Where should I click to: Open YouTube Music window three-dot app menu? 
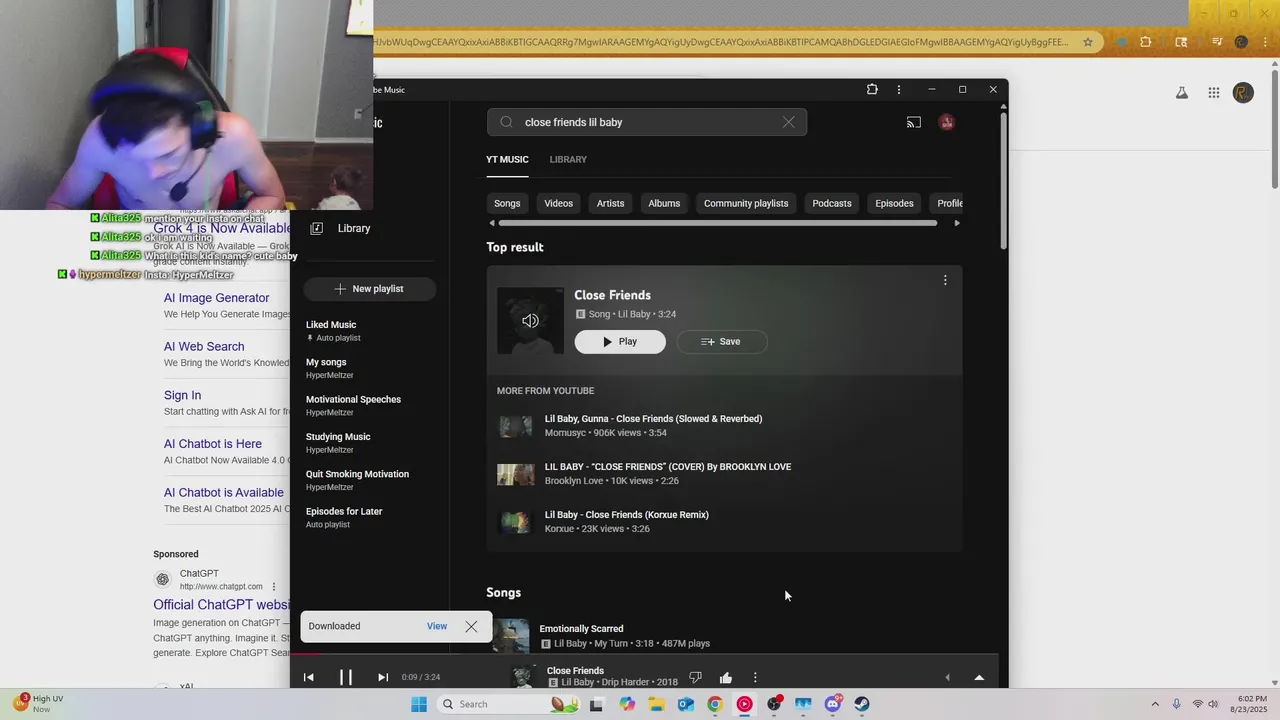pyautogui.click(x=899, y=89)
